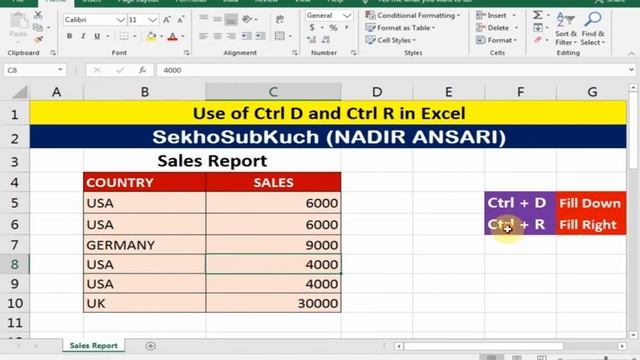Toggle Center horizontal alignment
Image resolution: width=640 pixels, height=360 pixels.
217,36
